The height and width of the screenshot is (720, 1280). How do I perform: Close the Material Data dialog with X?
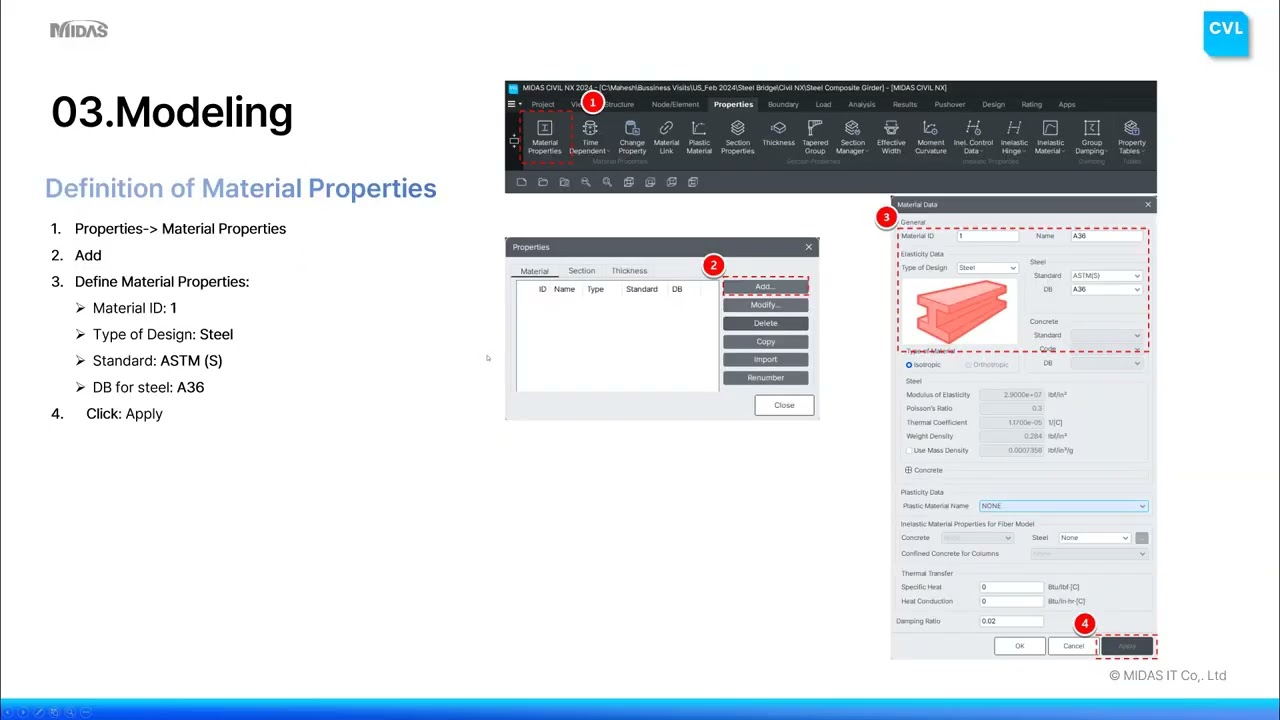click(x=1147, y=204)
